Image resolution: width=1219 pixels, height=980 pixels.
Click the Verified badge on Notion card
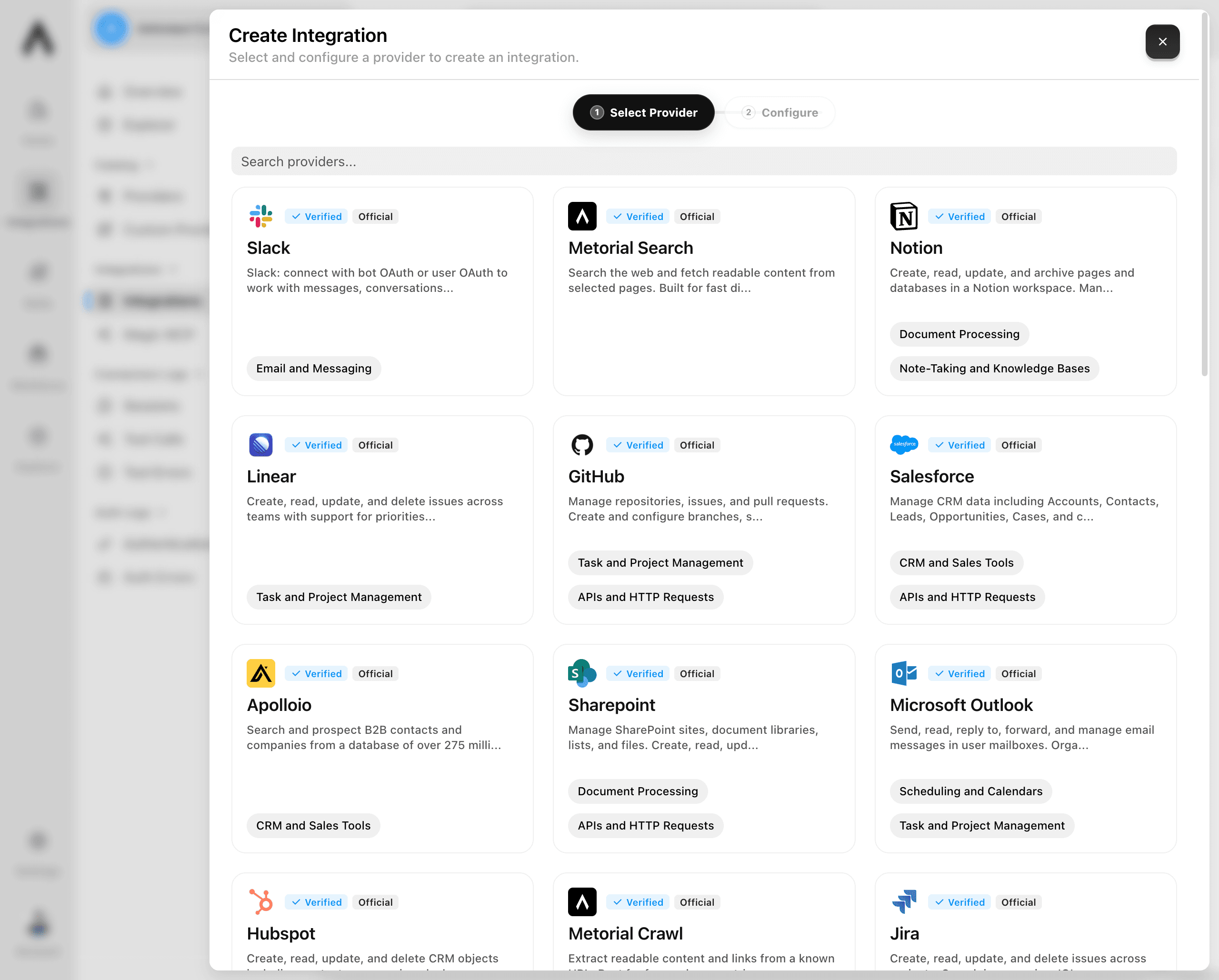pos(959,217)
